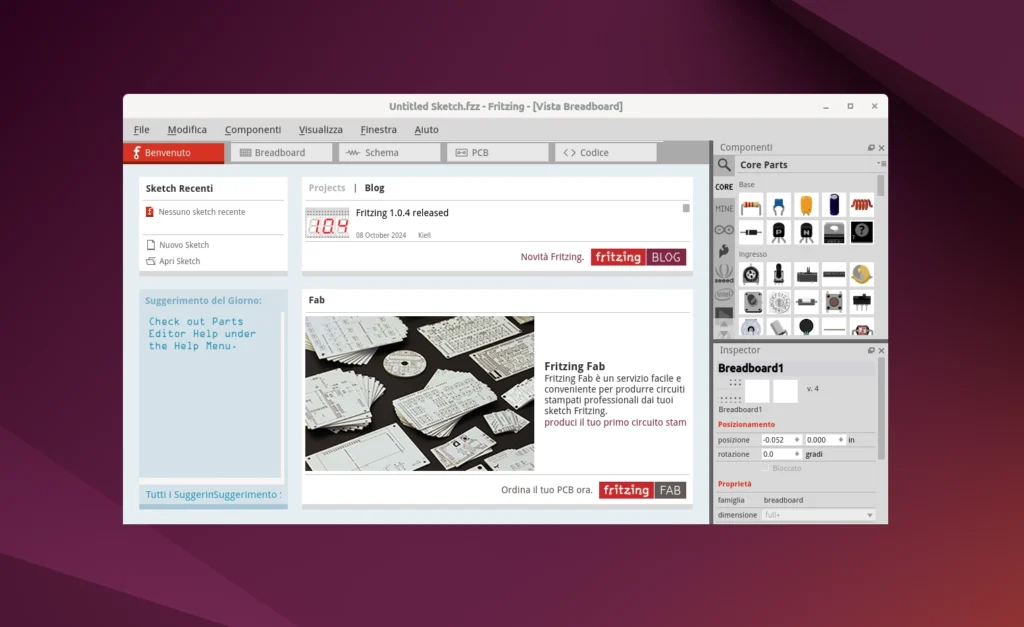
Task: Choose the mystery part question mark icon
Action: (x=861, y=232)
